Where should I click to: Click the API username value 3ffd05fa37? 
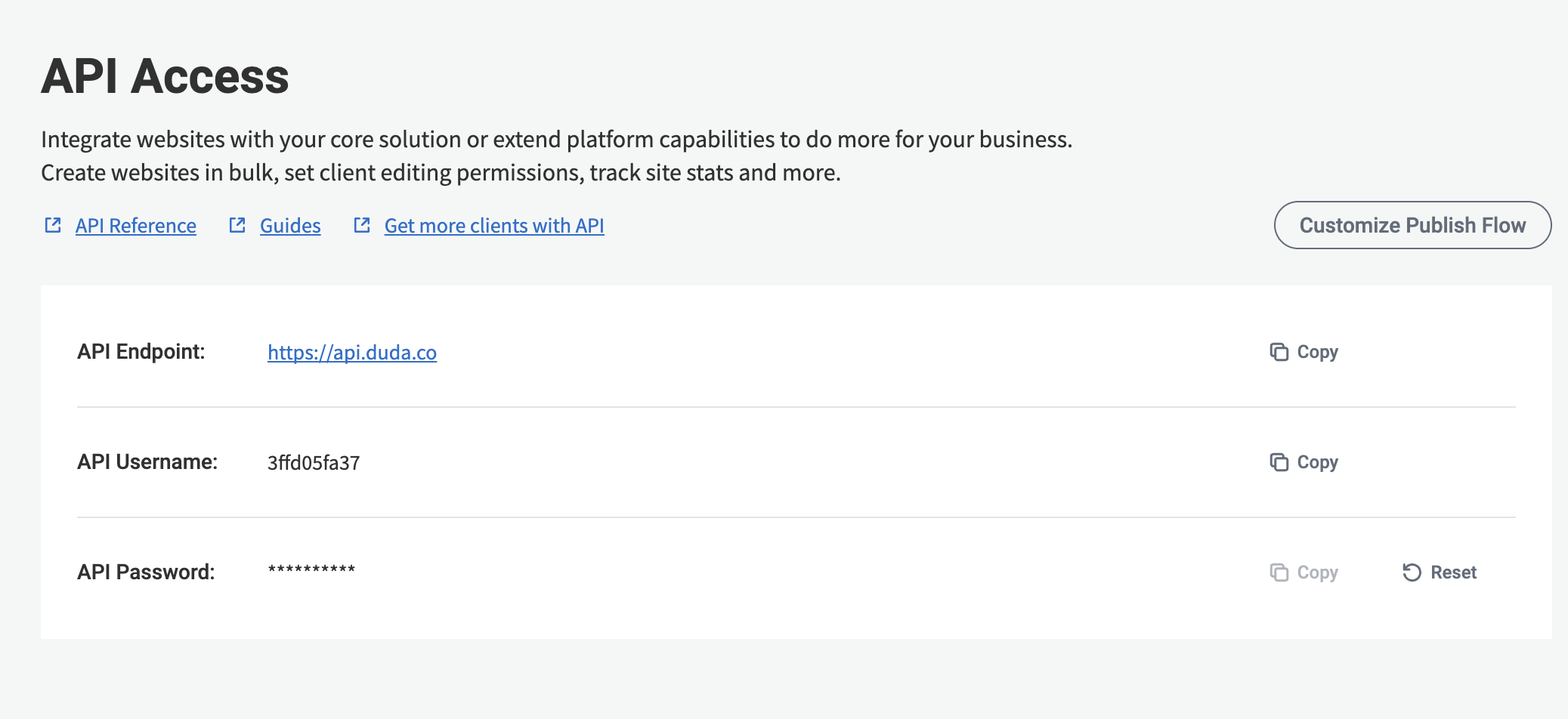314,463
